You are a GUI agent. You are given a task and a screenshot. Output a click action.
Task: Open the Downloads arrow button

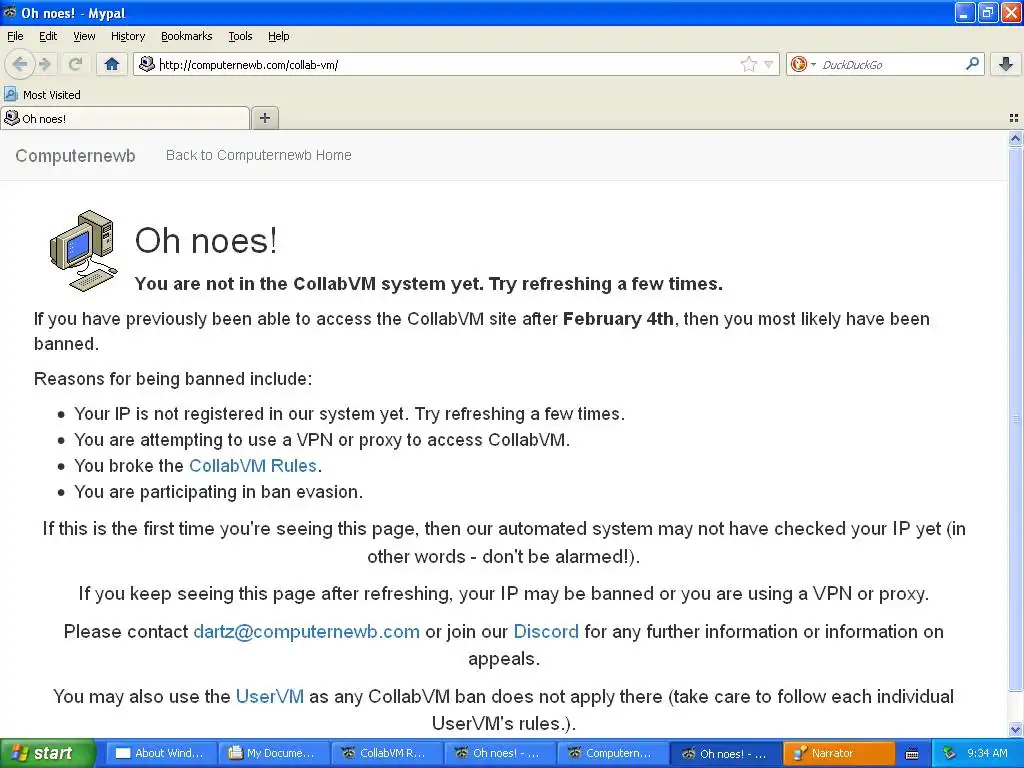(x=1006, y=64)
